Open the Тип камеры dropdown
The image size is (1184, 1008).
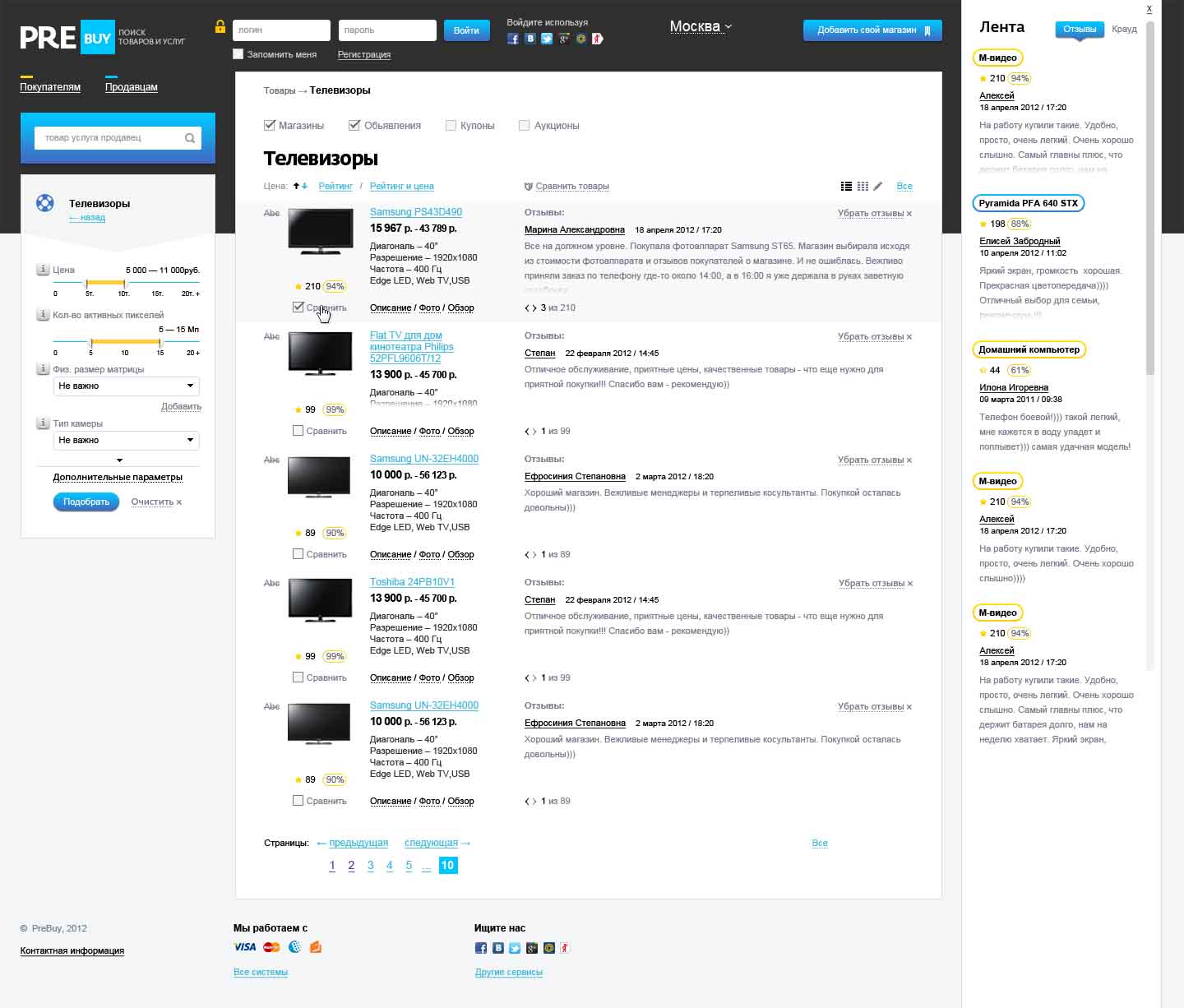click(126, 440)
